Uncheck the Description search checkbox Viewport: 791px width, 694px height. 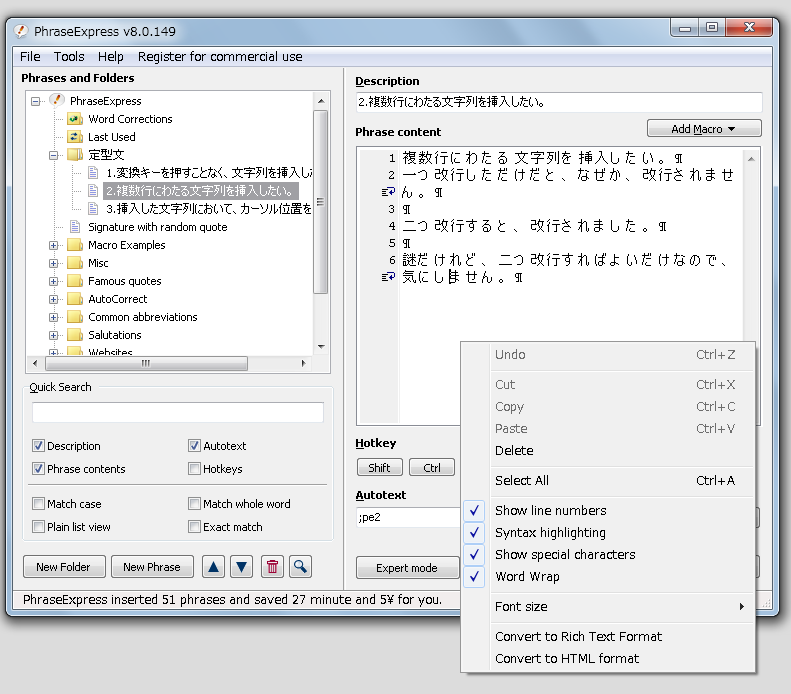[39, 446]
